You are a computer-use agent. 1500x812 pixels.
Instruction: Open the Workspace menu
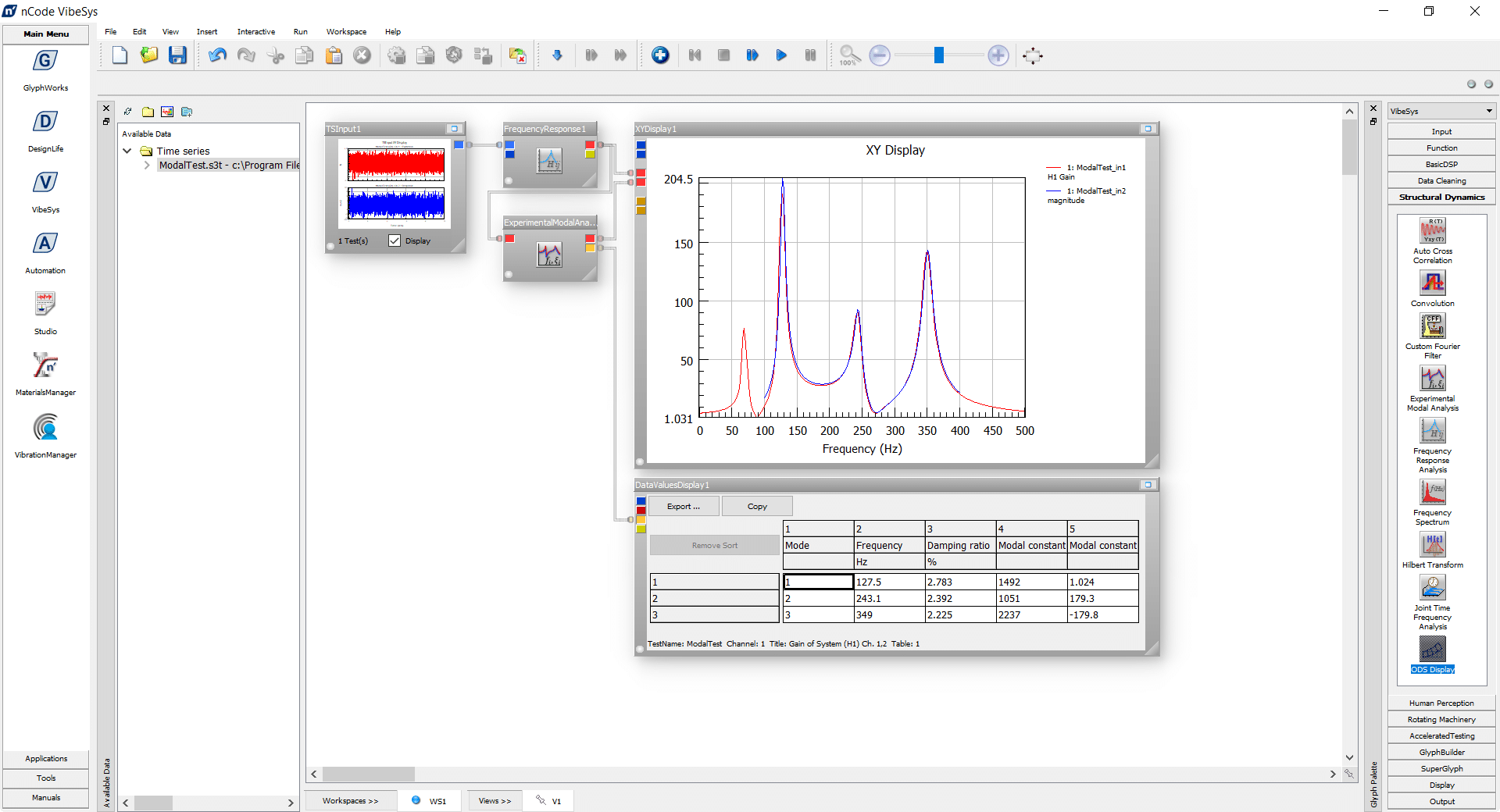point(346,32)
